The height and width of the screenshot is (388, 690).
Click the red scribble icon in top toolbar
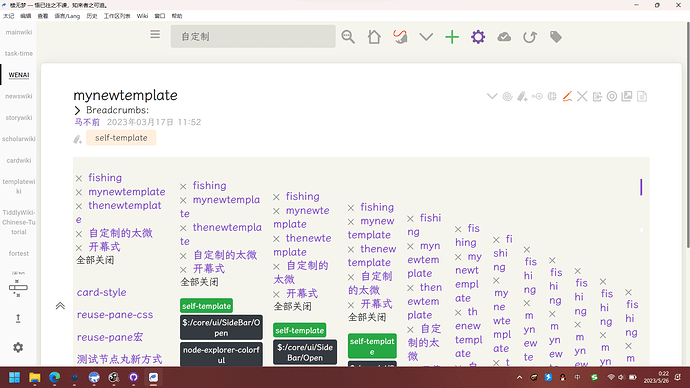[x=400, y=37]
